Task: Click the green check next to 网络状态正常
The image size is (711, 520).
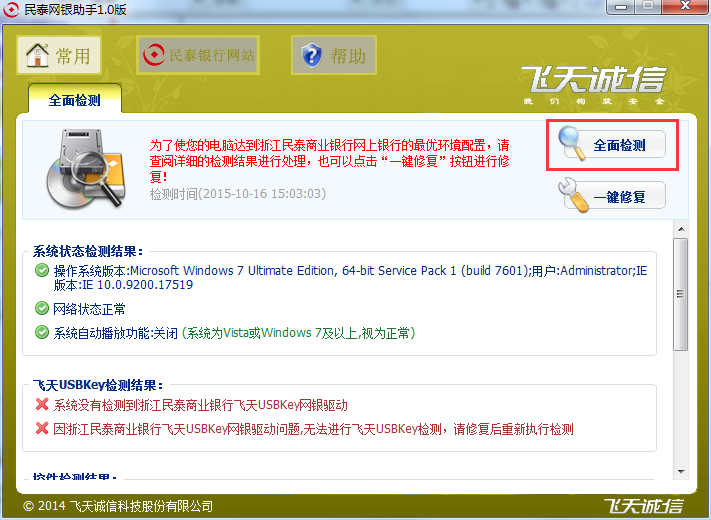Action: 42,309
